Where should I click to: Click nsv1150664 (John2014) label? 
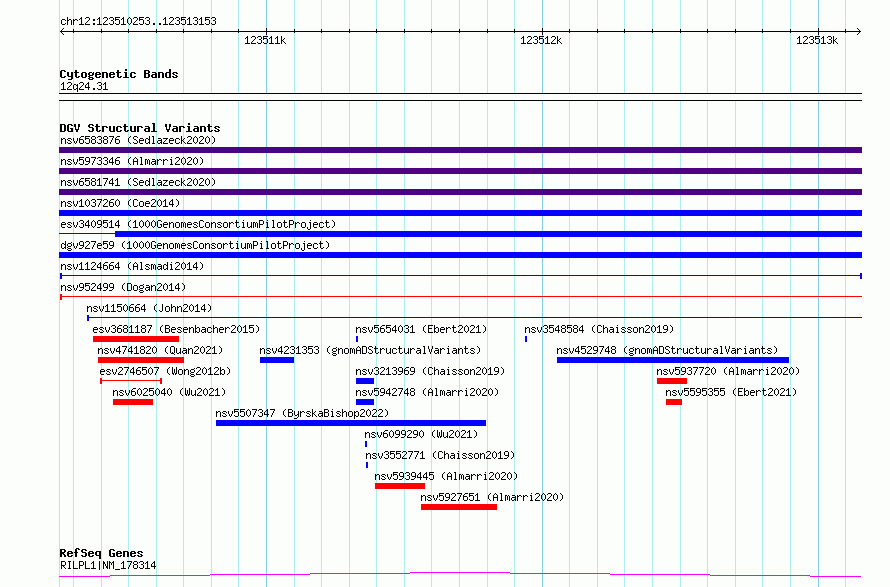149,308
